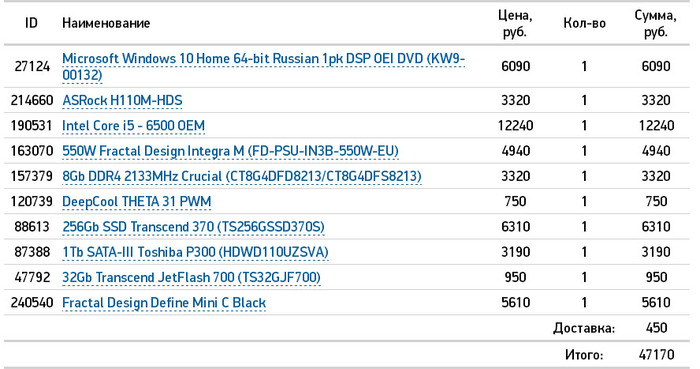Select the product ID 240540 cell
700x369 pixels.
pos(32,303)
